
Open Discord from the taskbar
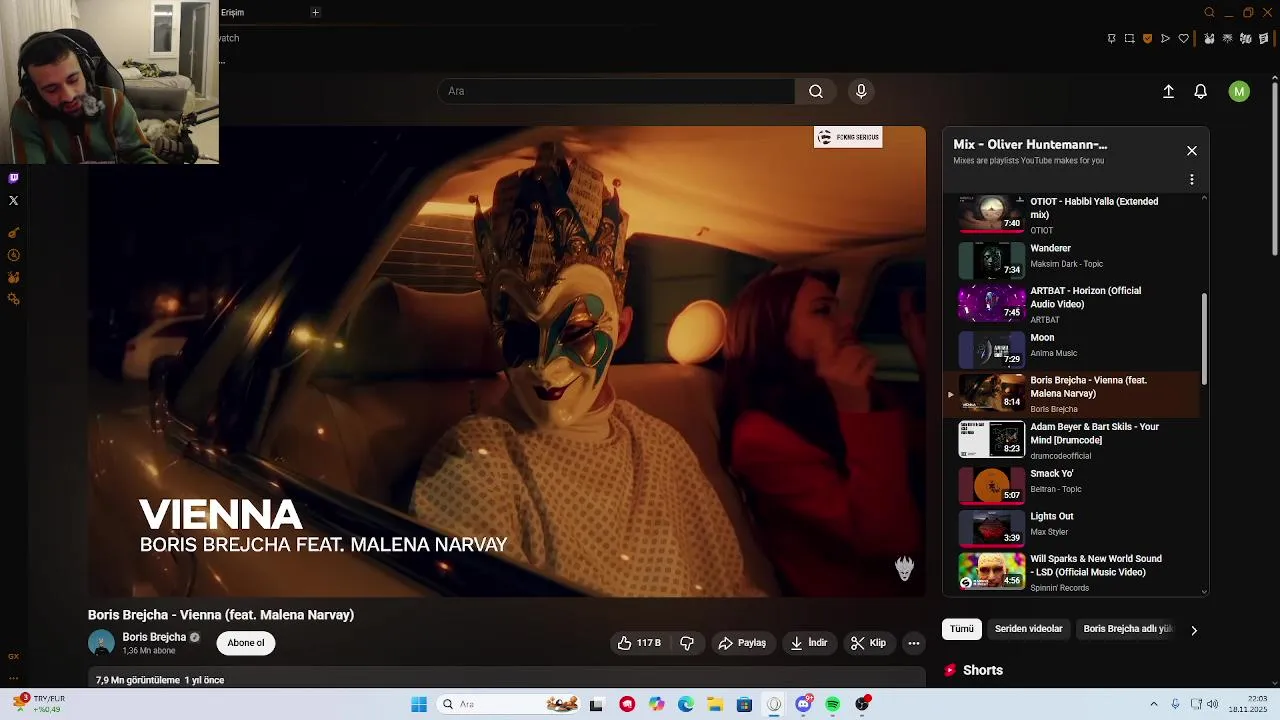[803, 704]
